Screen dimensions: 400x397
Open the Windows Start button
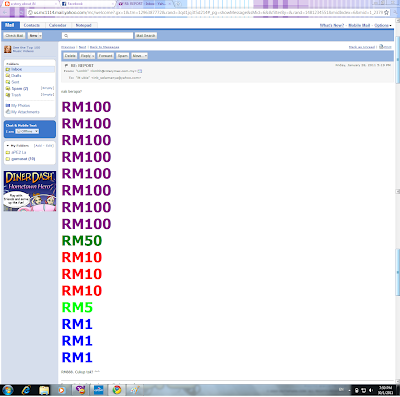[x=8, y=390]
